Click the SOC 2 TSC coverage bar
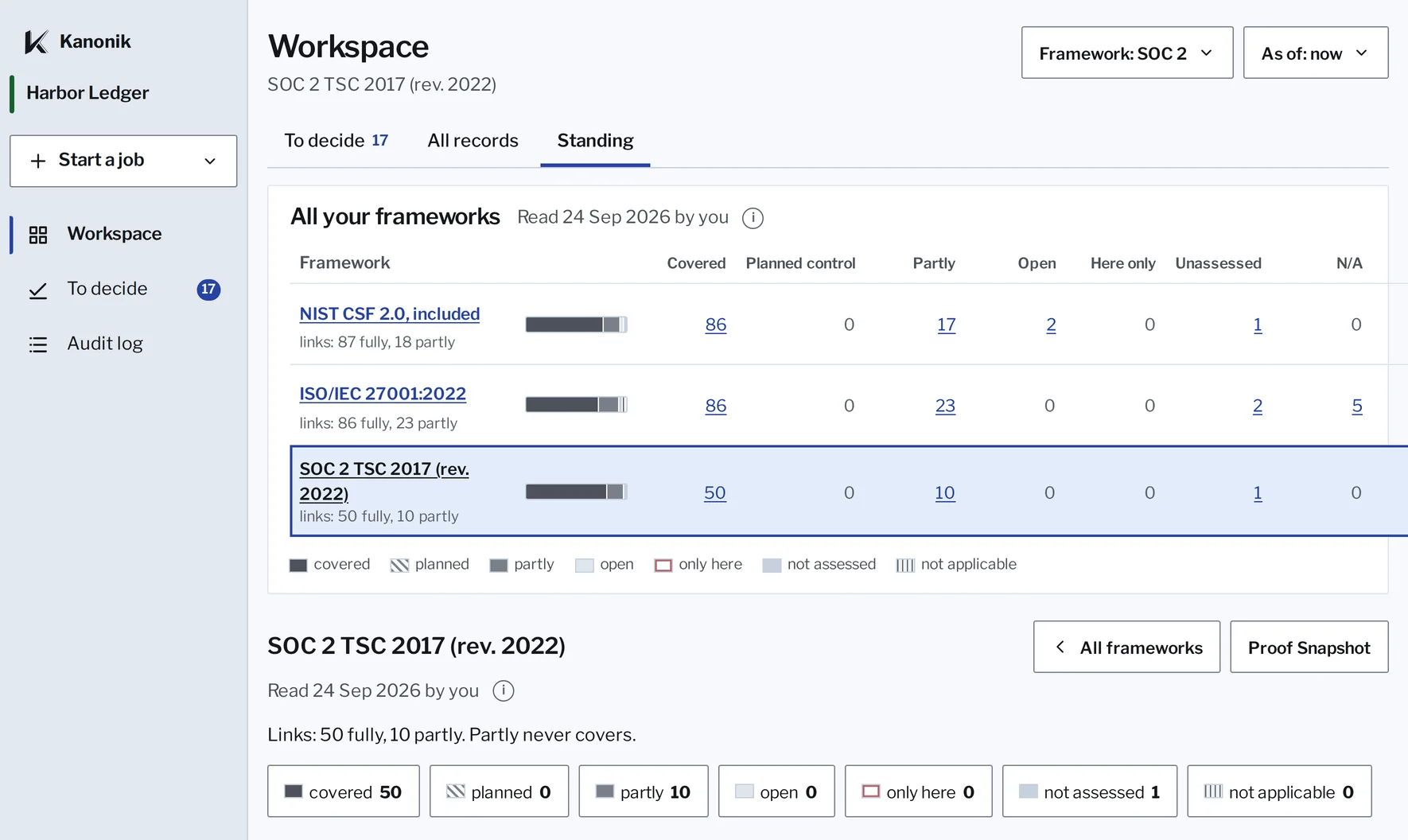Screen dimensions: 1408x840 pos(577,492)
